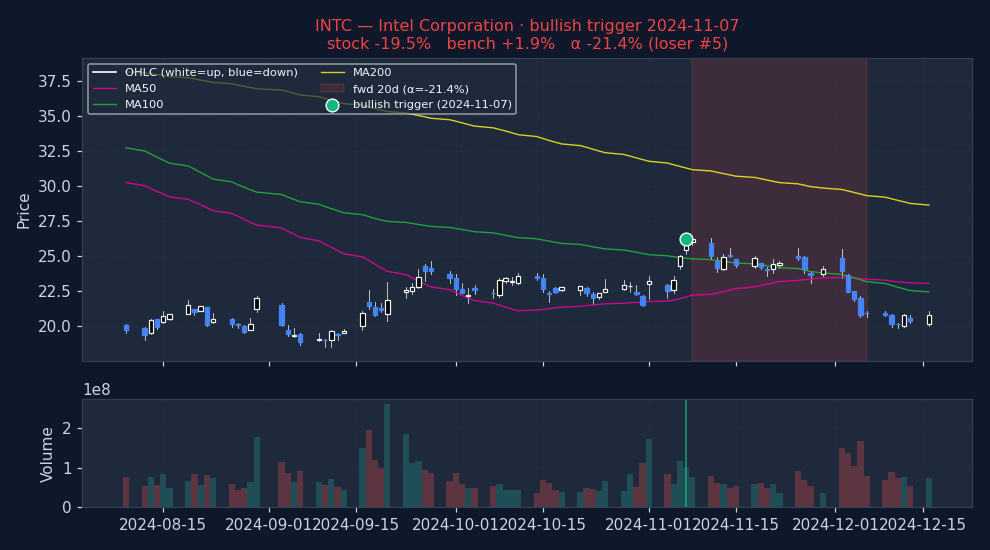
Task: Click the MA50 magenta line sample in the legend
Action: click(104, 89)
